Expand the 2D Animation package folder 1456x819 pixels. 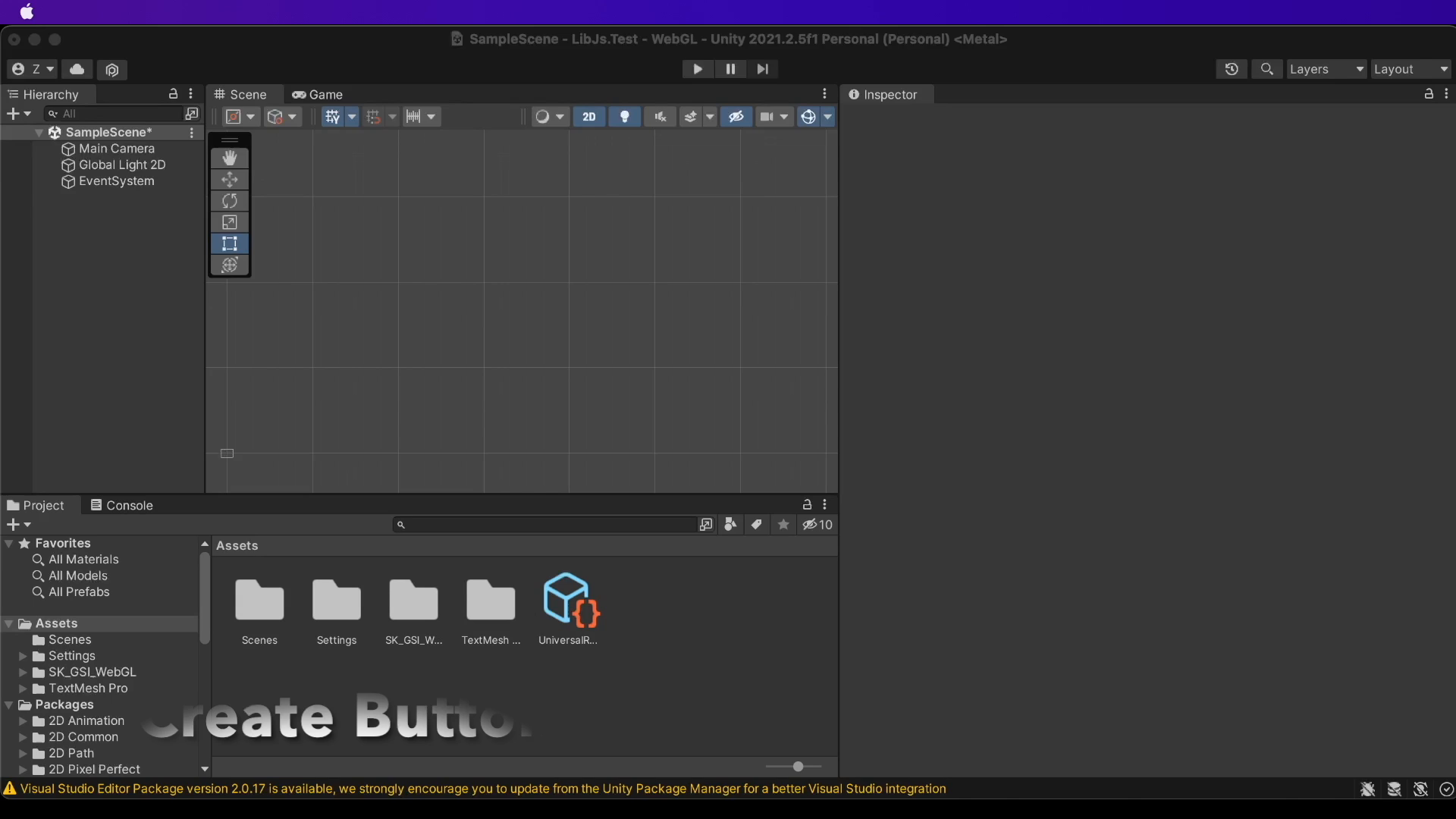pos(23,721)
